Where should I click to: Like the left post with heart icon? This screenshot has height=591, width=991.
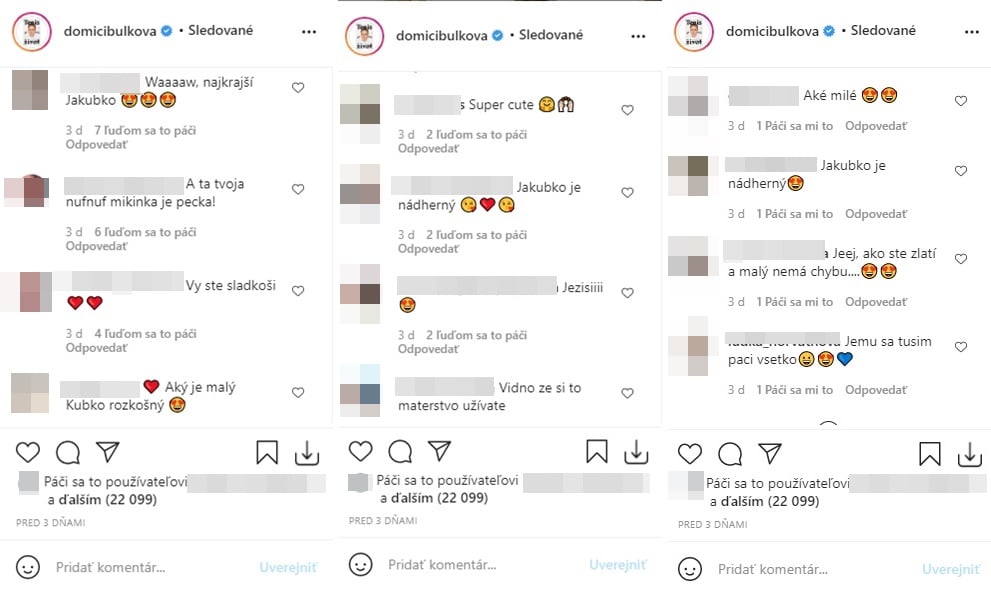coord(28,452)
